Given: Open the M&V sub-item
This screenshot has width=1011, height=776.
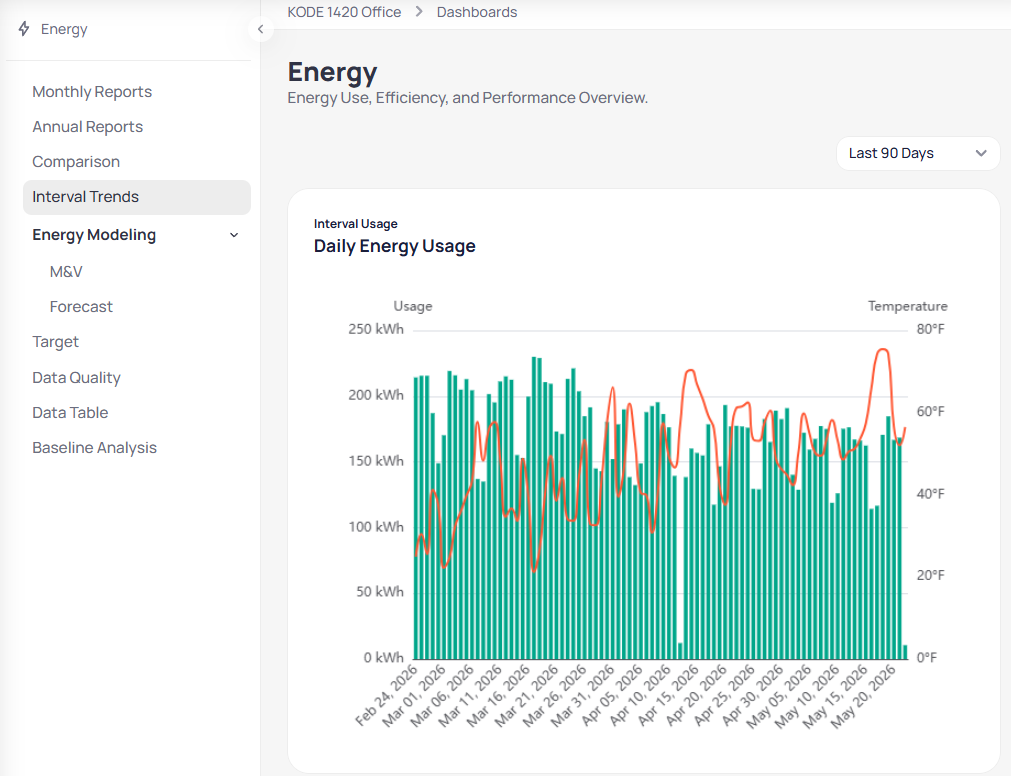Looking at the screenshot, I should tap(66, 272).
